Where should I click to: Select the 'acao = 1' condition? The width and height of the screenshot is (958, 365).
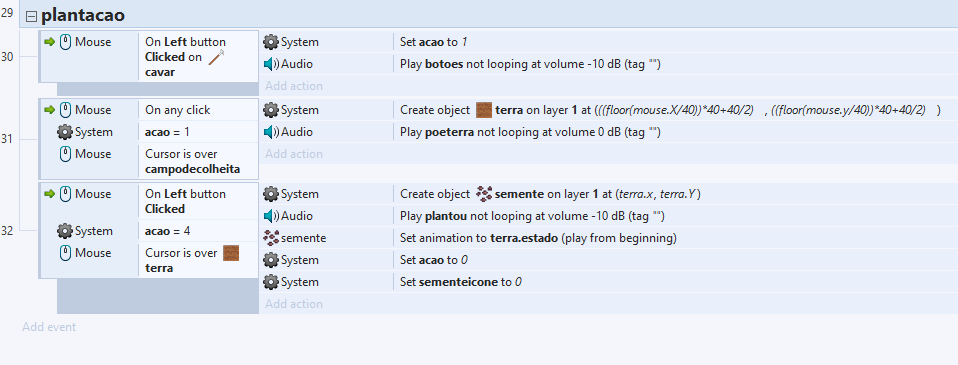(x=149, y=132)
